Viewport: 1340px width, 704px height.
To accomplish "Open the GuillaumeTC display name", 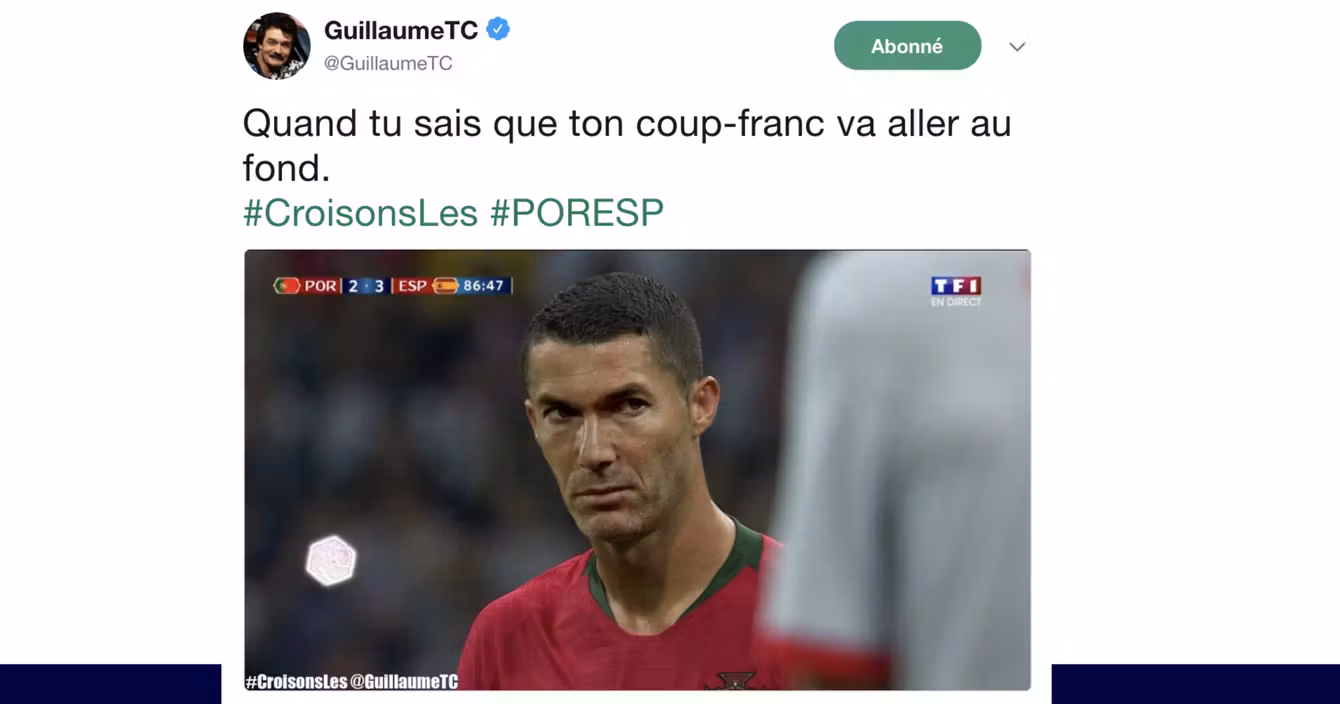I will point(401,31).
